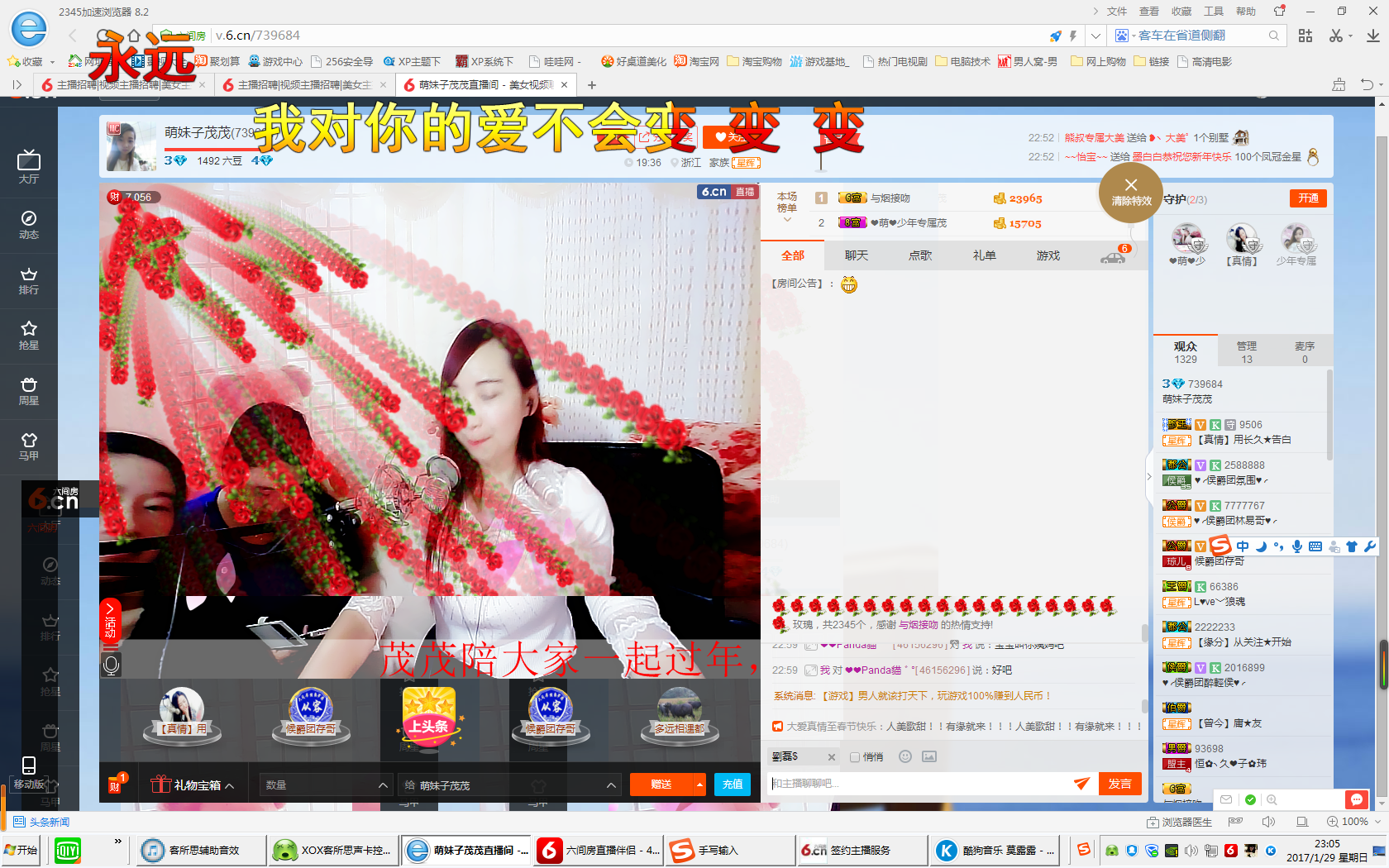Toggle browser sound speaker icon in status bar
The image size is (1389, 868).
1268,822
